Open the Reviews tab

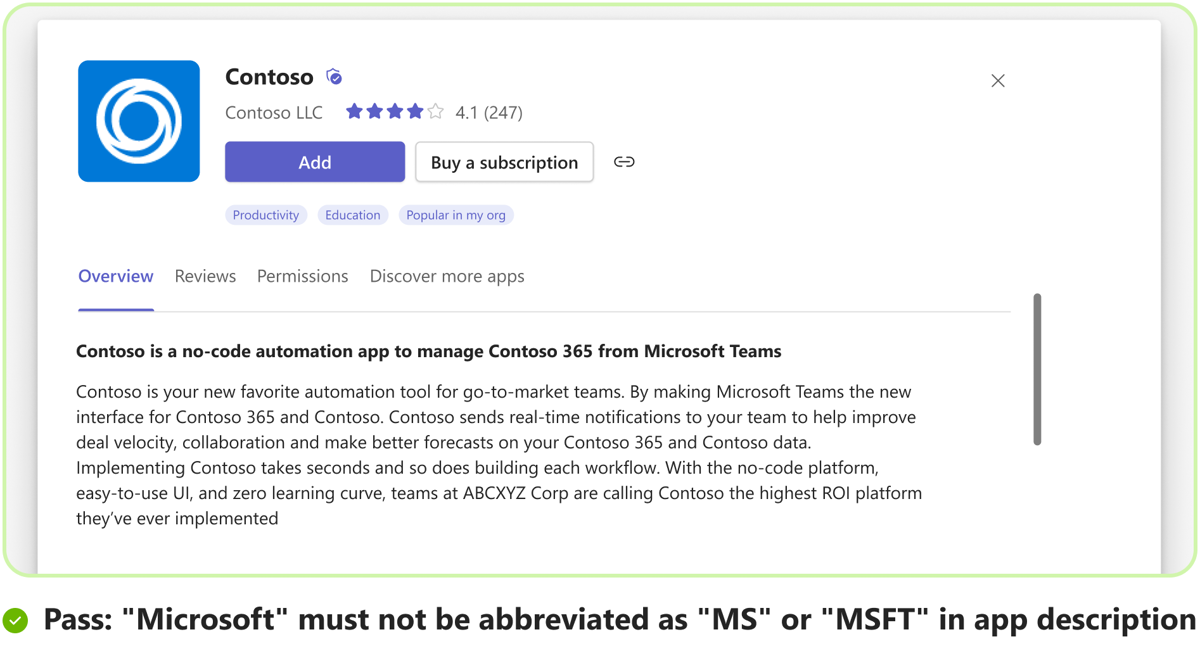click(205, 276)
